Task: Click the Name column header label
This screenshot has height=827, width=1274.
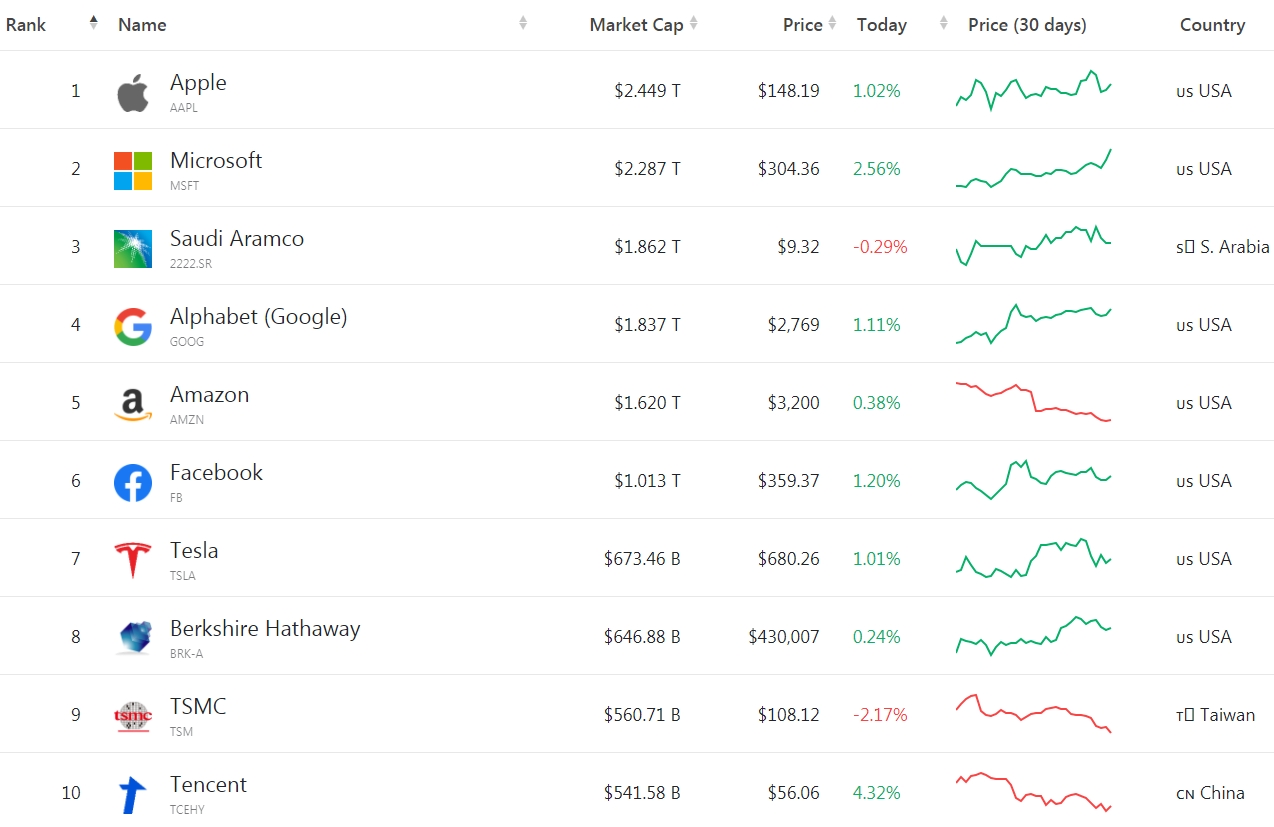Action: [142, 25]
